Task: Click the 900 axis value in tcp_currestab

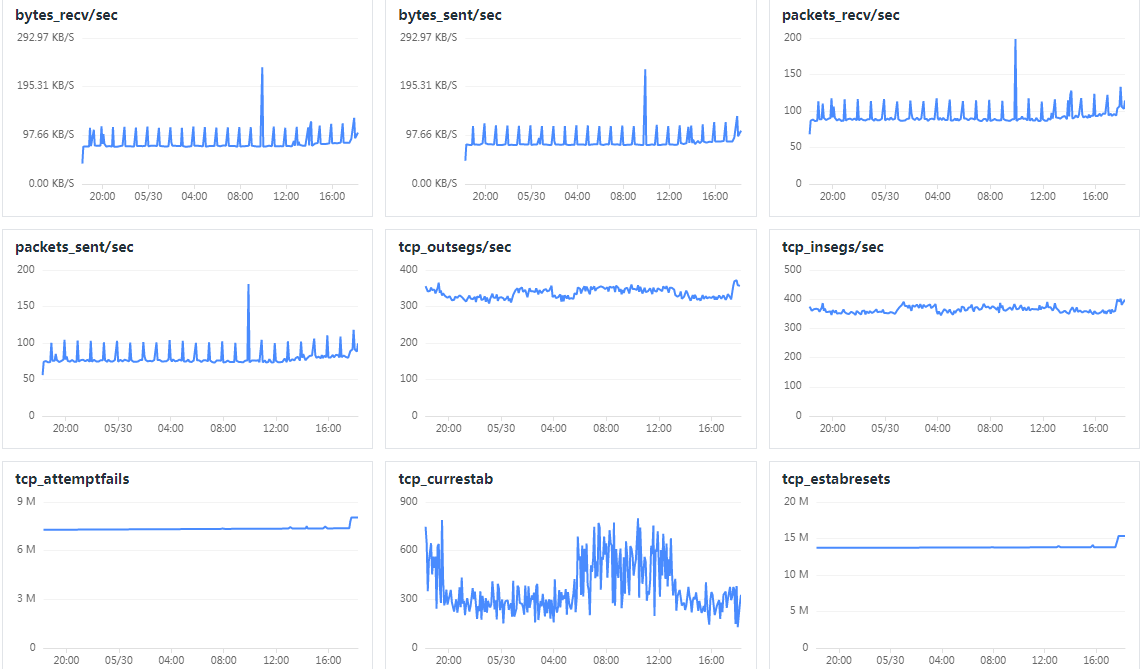Action: click(x=409, y=502)
